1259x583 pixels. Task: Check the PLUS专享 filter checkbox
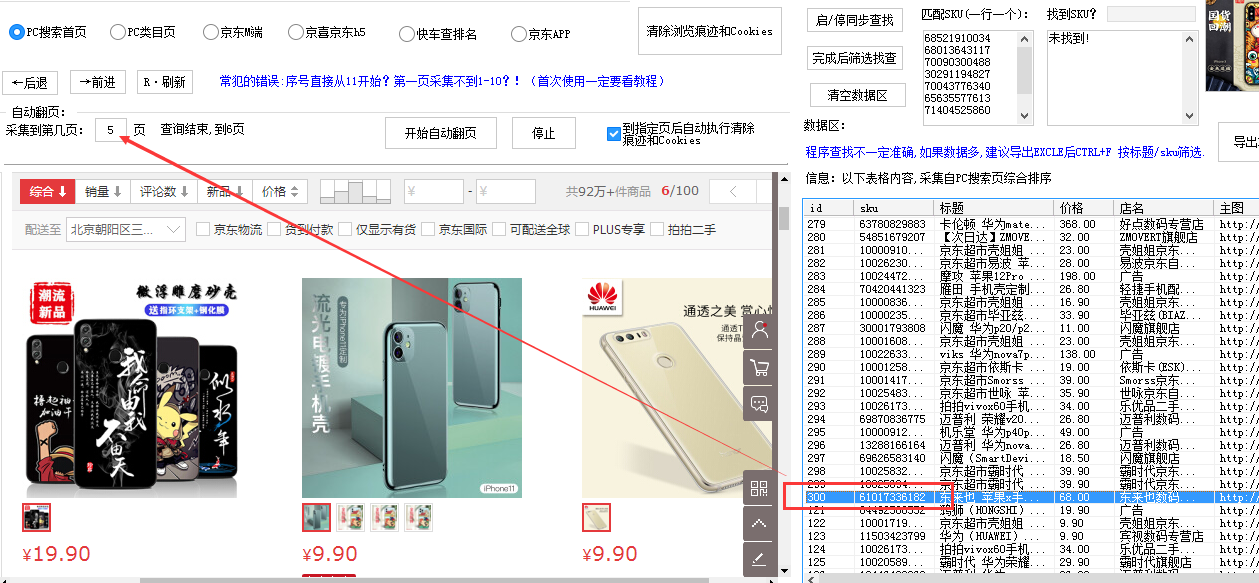coord(582,229)
